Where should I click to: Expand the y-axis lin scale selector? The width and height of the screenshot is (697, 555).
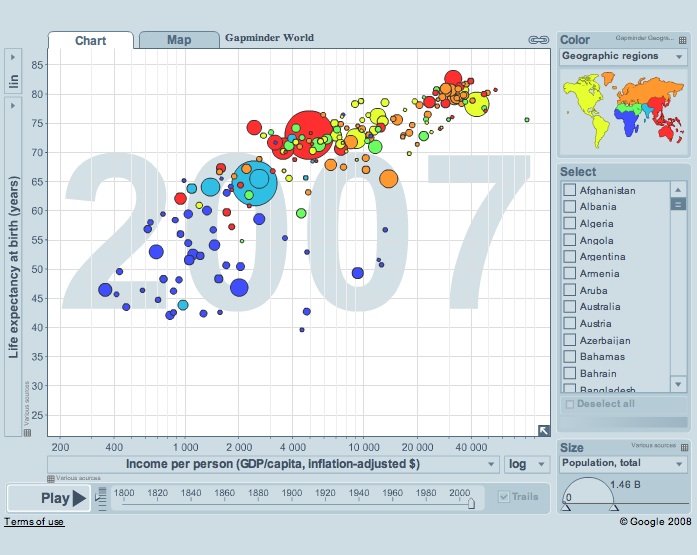13,71
